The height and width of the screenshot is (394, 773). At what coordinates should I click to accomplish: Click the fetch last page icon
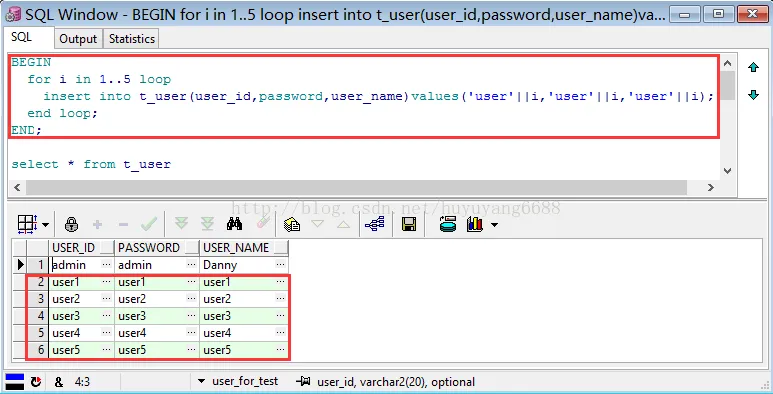pos(208,224)
